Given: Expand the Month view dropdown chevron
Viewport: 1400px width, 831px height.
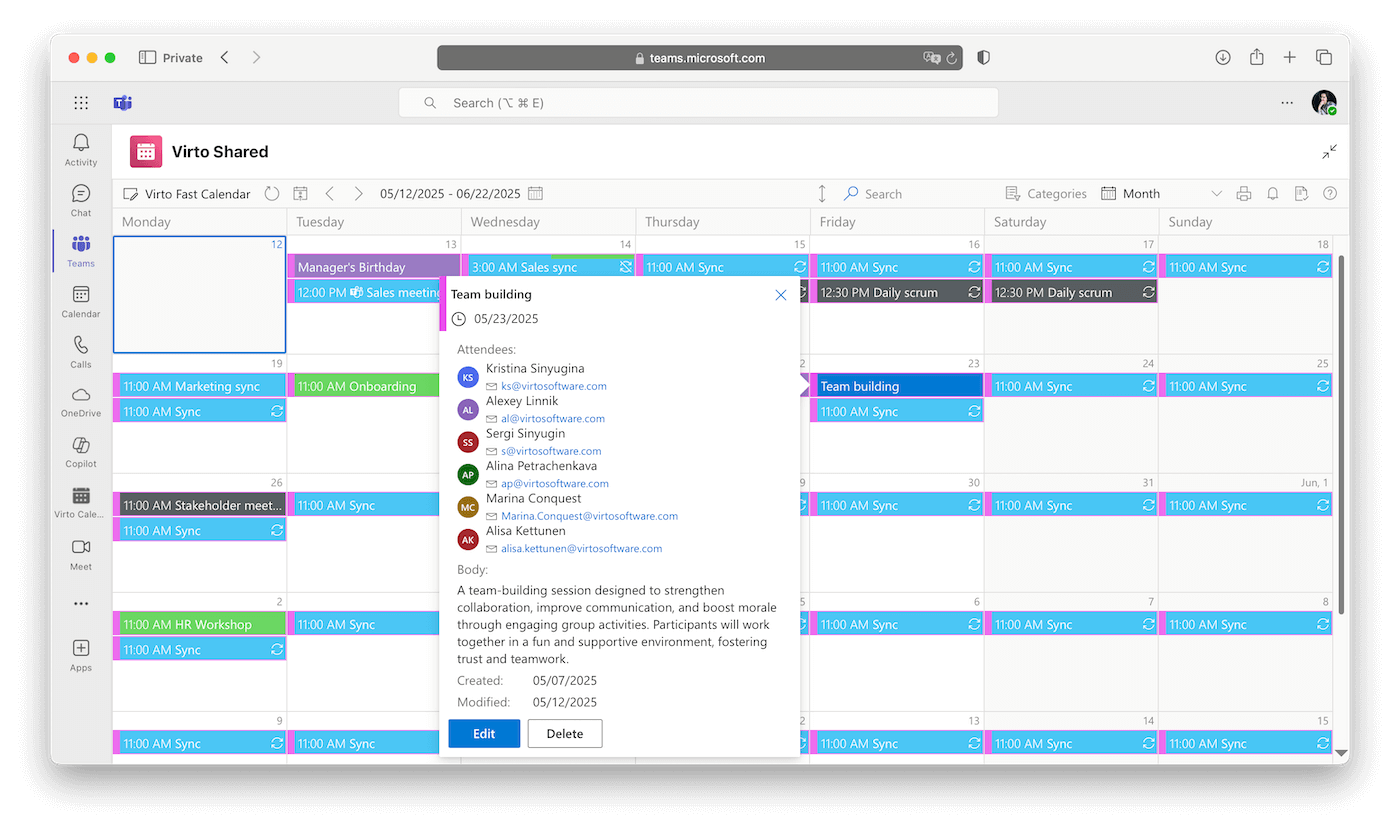Looking at the screenshot, I should click(1217, 193).
